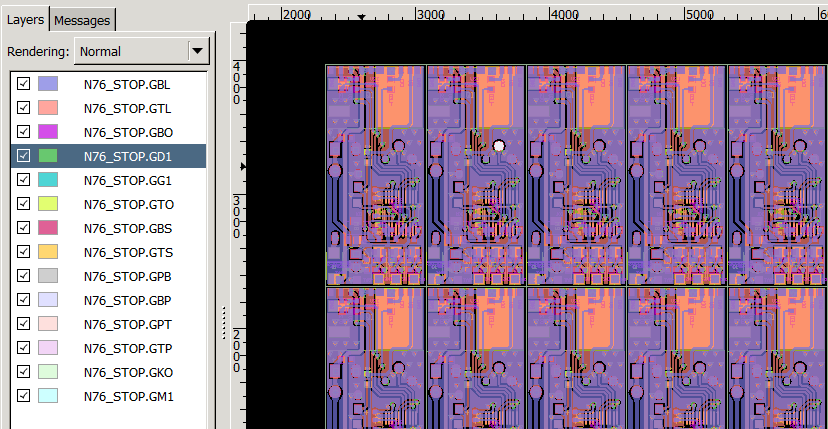Toggle visibility checkbox for N76_STOP.GPT
The image size is (828, 429).
pyautogui.click(x=24, y=324)
